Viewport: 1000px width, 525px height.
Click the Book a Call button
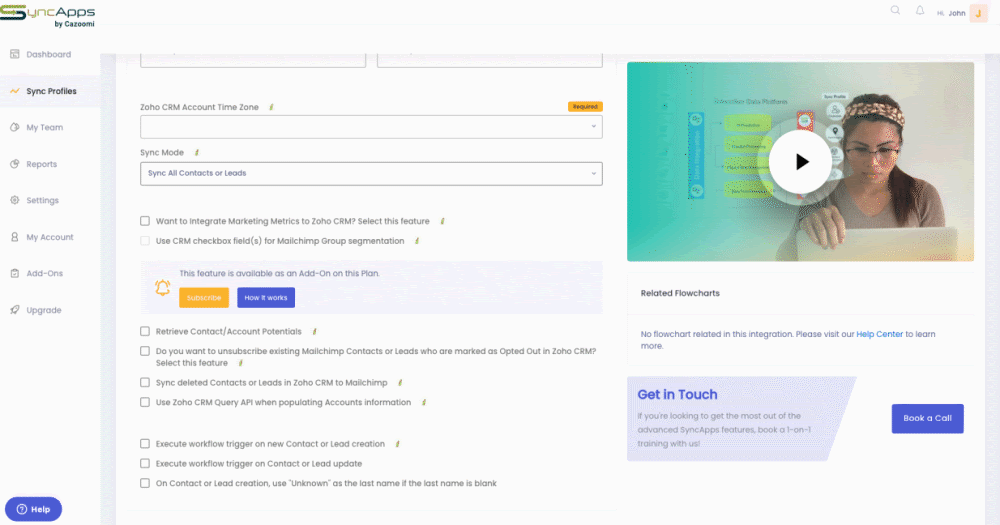927,418
